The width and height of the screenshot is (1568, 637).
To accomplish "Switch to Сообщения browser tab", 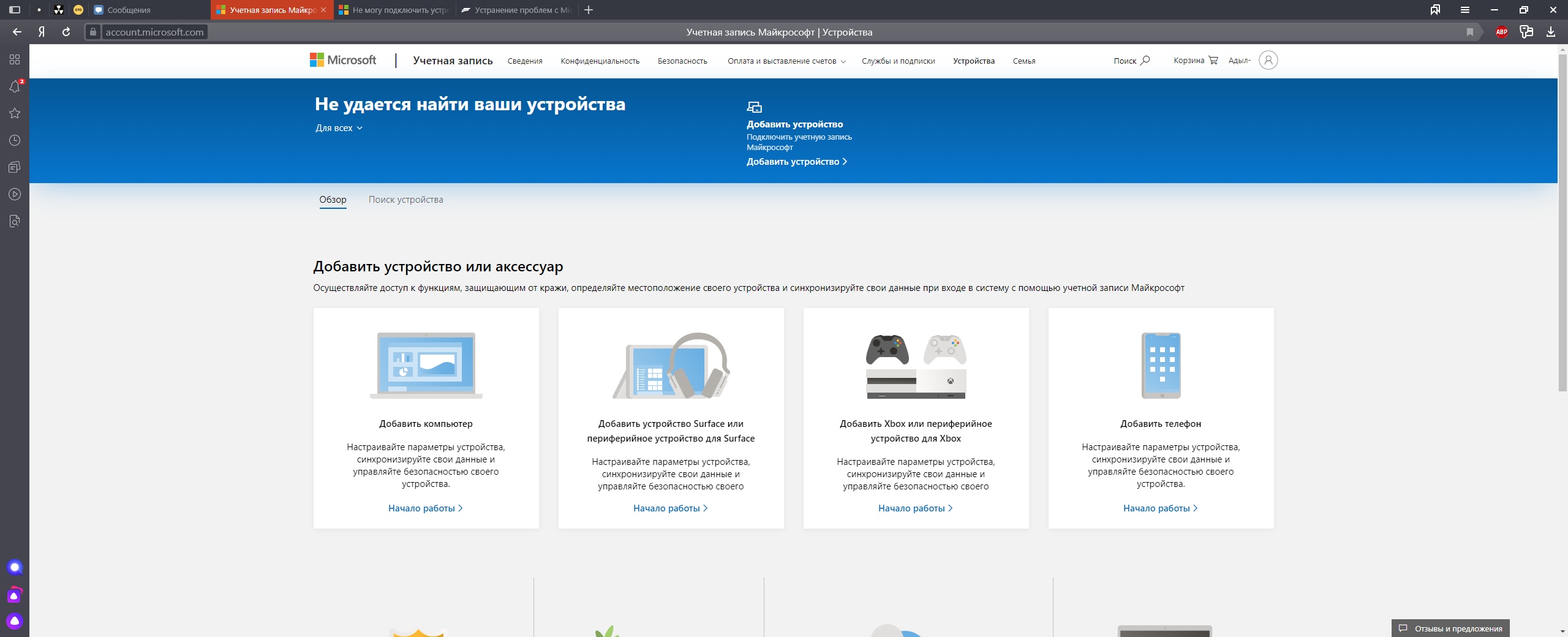I will (x=150, y=10).
